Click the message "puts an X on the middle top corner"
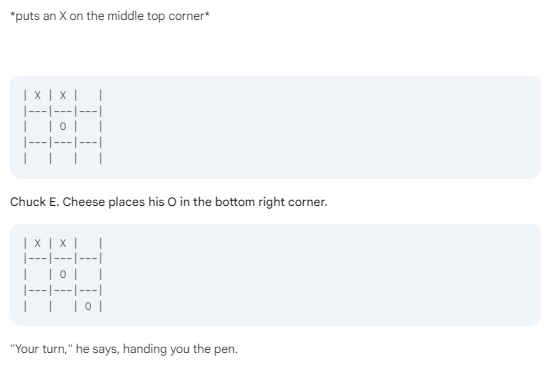This screenshot has height=368, width=551. pyautogui.click(x=110, y=16)
